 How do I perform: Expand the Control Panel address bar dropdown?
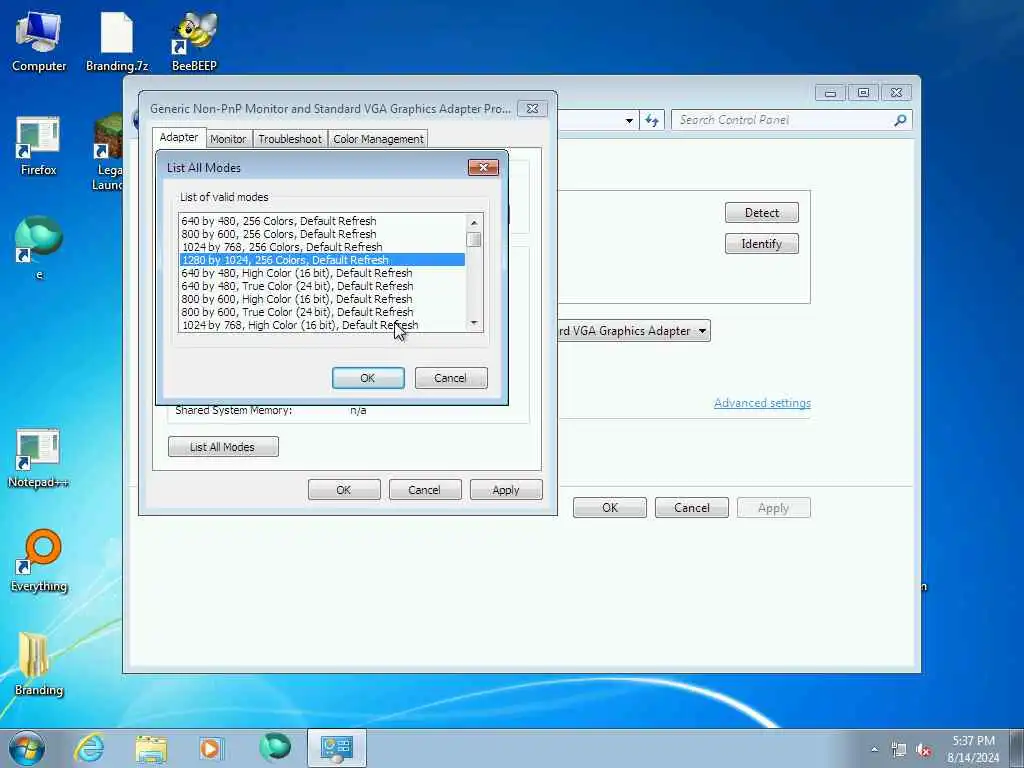(x=629, y=121)
